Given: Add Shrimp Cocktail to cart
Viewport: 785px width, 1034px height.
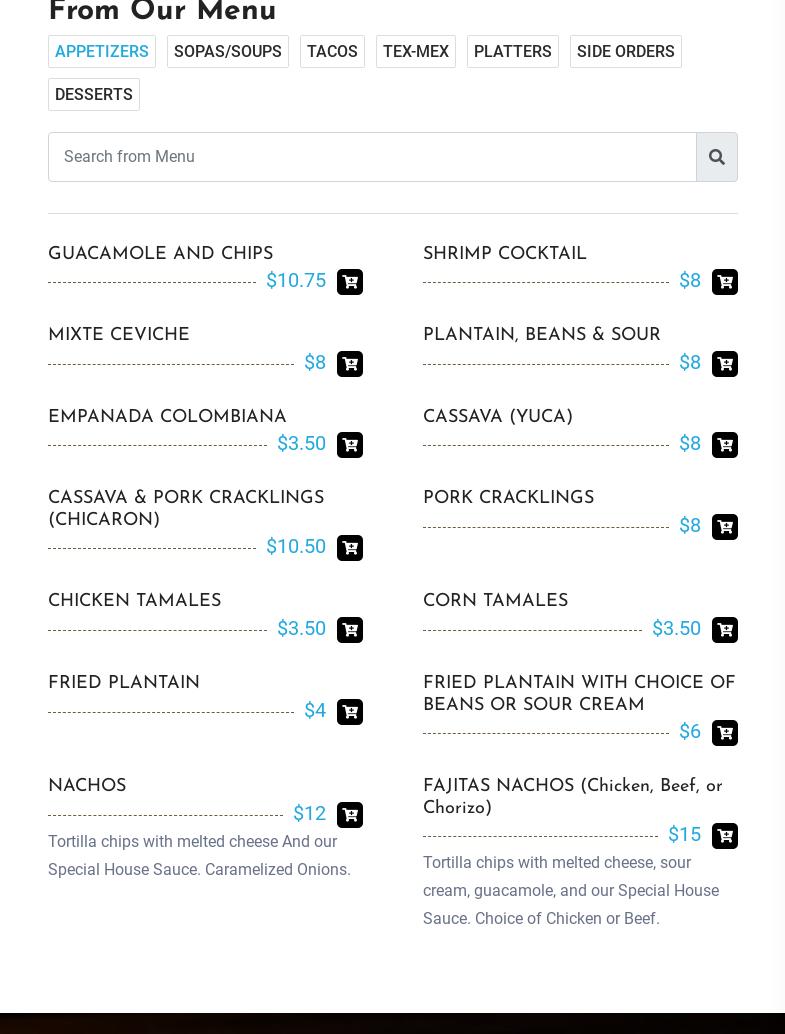Looking at the screenshot, I should pyautogui.click(x=725, y=282).
